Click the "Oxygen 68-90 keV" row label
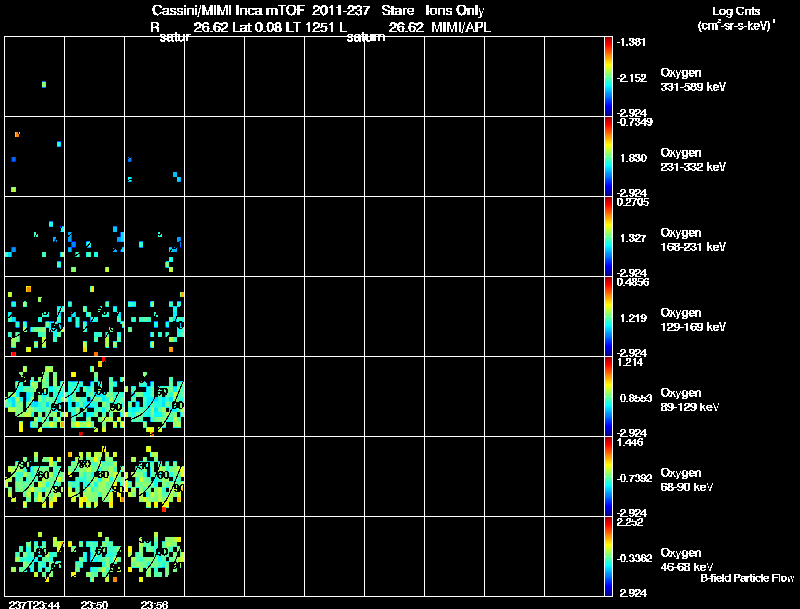The image size is (800, 609). click(687, 480)
